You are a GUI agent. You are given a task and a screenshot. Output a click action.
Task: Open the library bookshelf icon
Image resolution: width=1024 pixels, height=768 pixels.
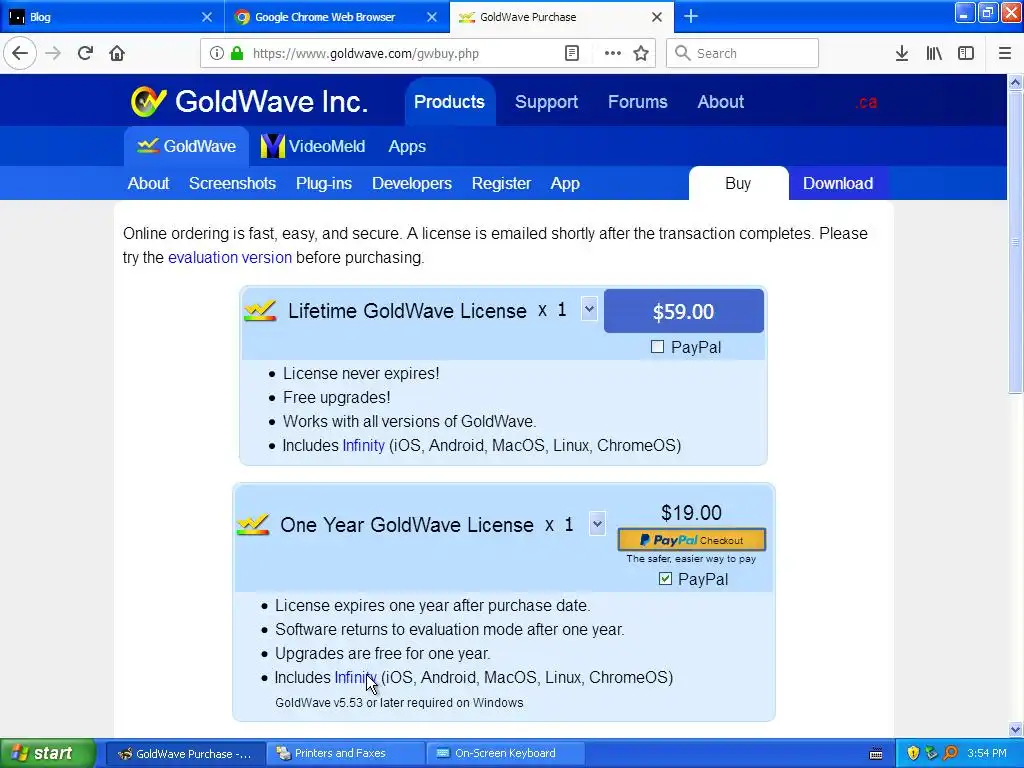(x=934, y=53)
